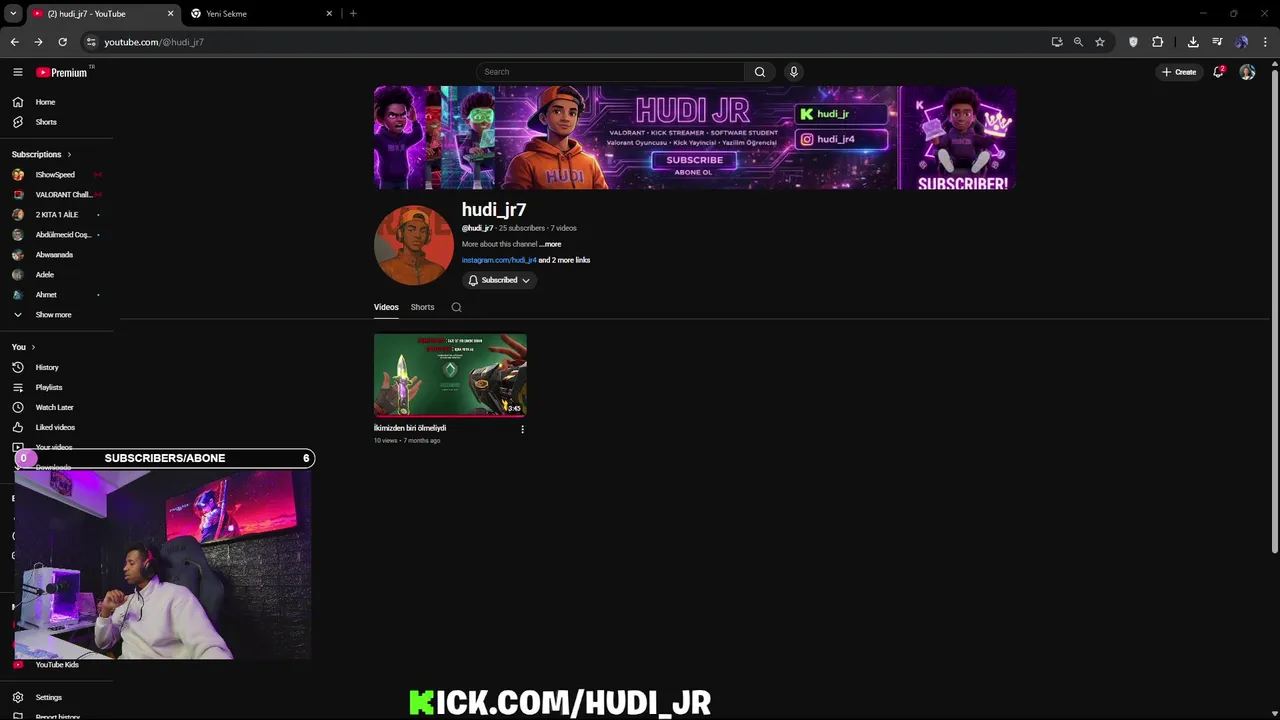Image resolution: width=1280 pixels, height=720 pixels.
Task: Click the install app icon in address bar
Action: (1057, 42)
